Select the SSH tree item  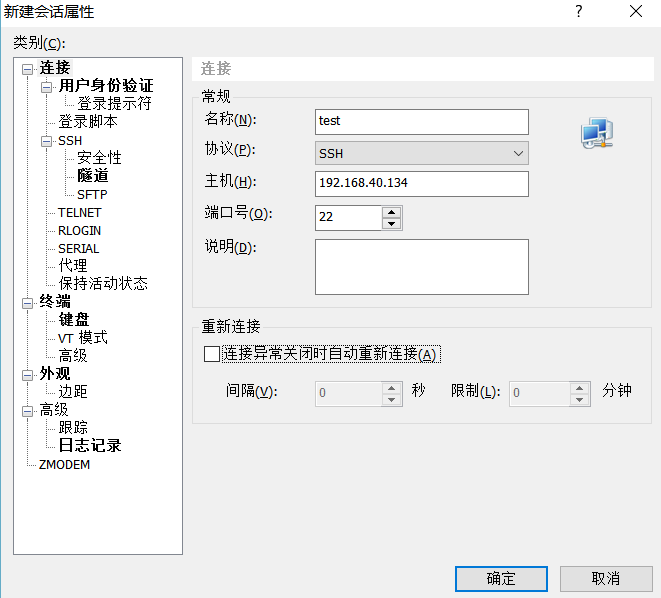click(x=70, y=141)
